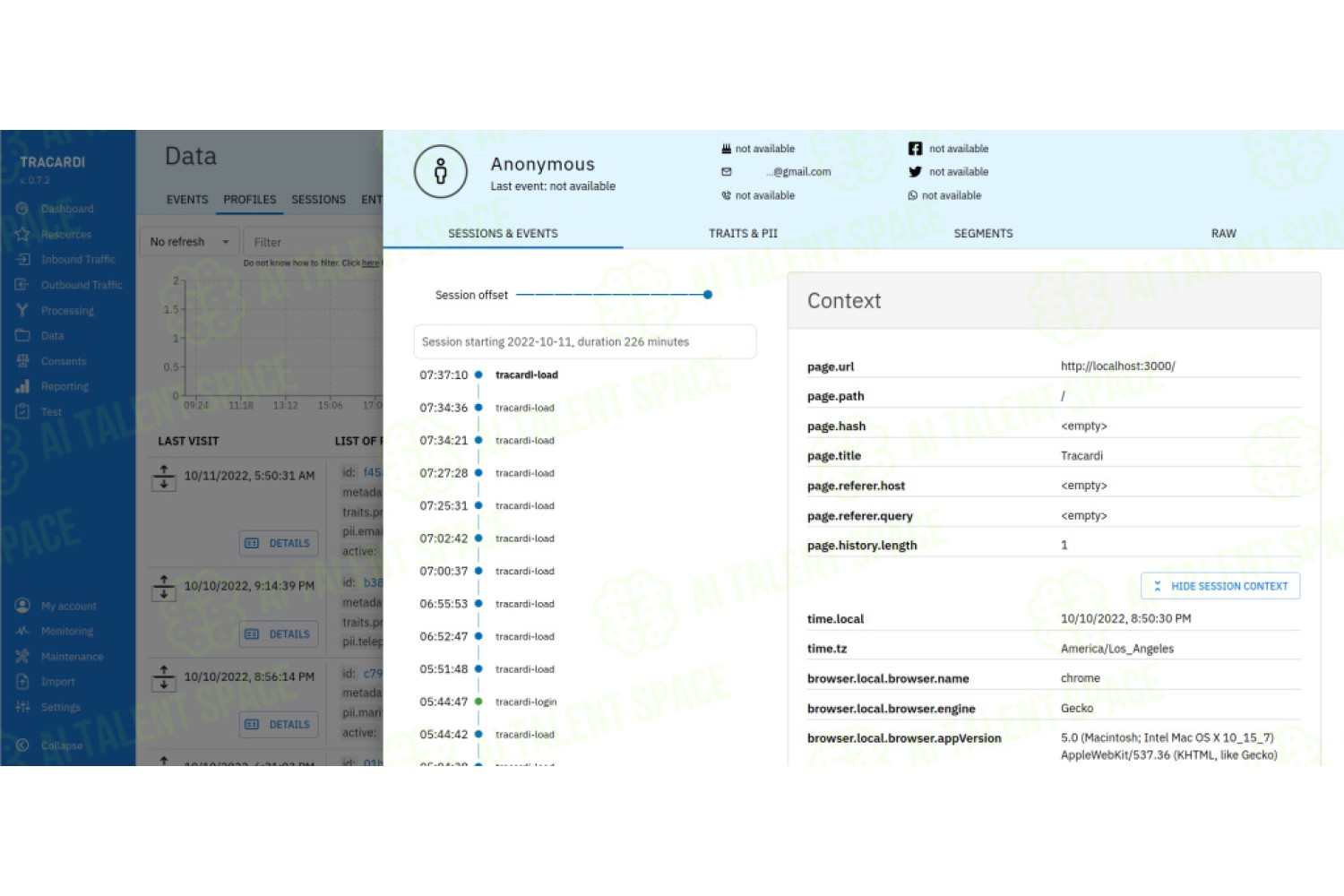
Task: Click the page.url value http://localhost:3000/
Action: [1117, 366]
